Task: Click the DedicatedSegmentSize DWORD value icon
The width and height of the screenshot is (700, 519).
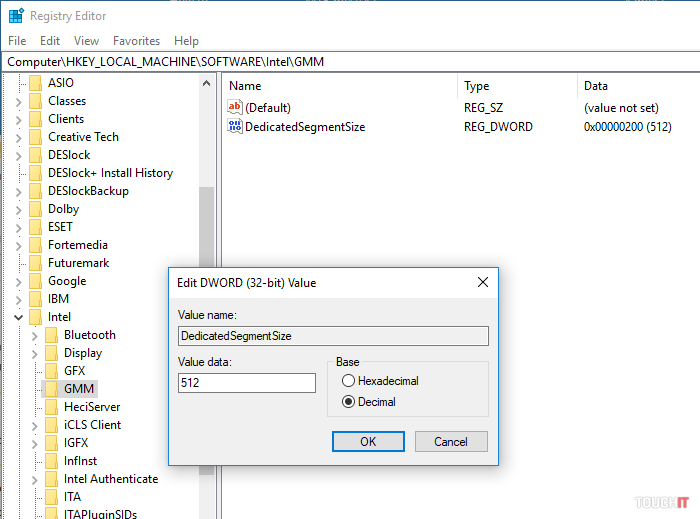Action: click(x=235, y=127)
